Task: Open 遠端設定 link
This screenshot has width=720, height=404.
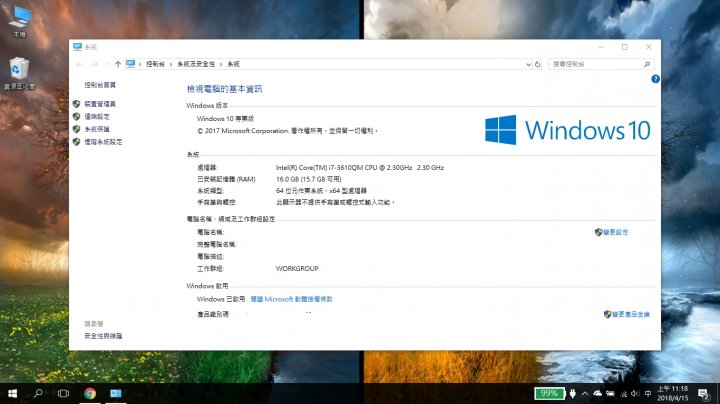Action: coord(97,117)
